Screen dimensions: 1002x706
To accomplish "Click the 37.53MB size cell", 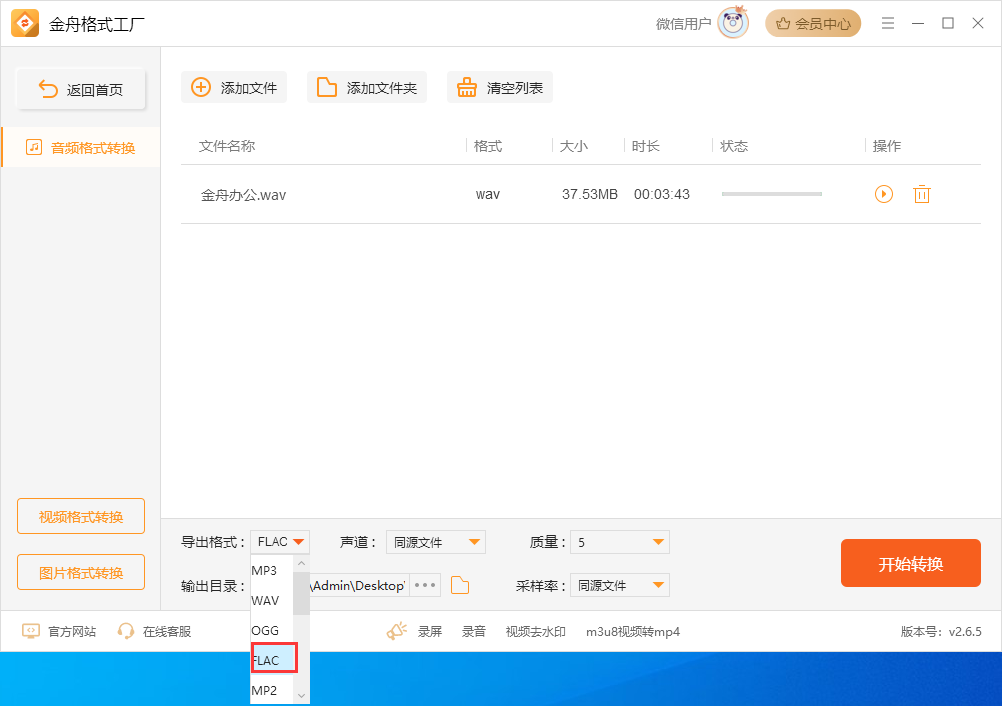I will pos(590,194).
